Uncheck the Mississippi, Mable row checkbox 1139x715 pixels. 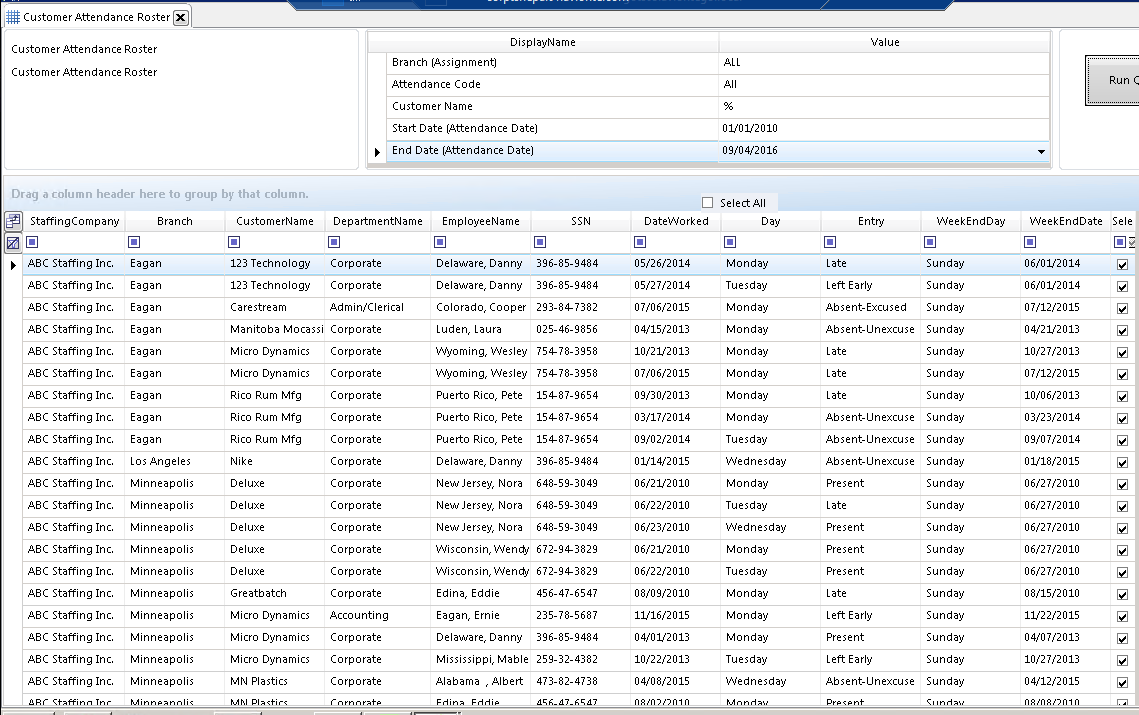tap(1122, 661)
